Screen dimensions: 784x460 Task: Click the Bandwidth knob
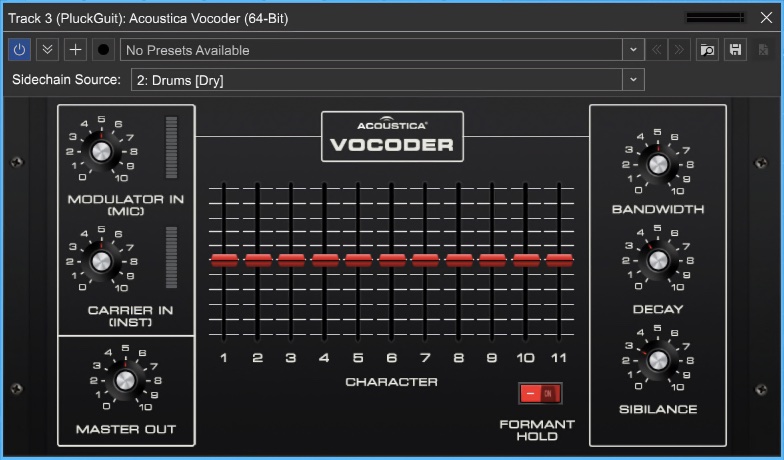coord(658,164)
